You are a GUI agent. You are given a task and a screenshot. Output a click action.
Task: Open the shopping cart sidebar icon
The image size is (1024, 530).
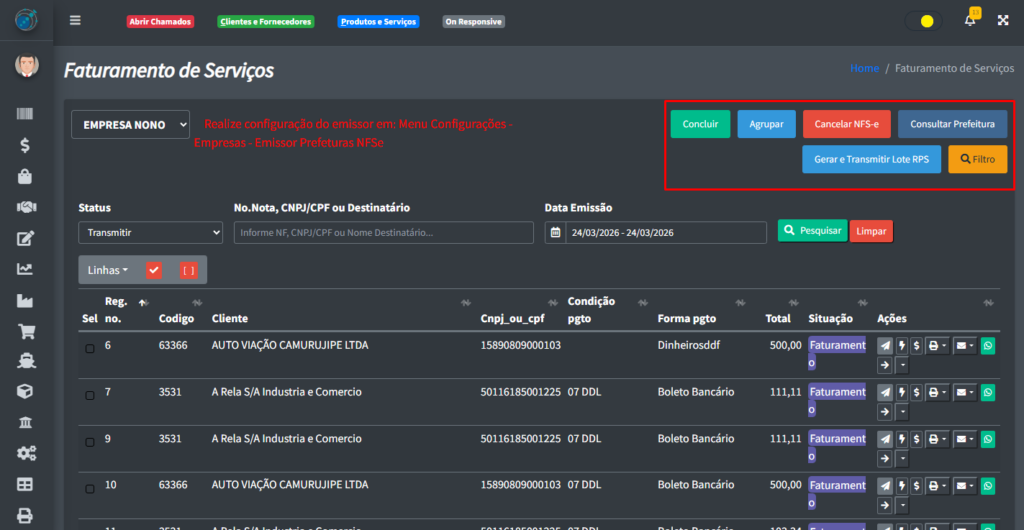[26, 331]
